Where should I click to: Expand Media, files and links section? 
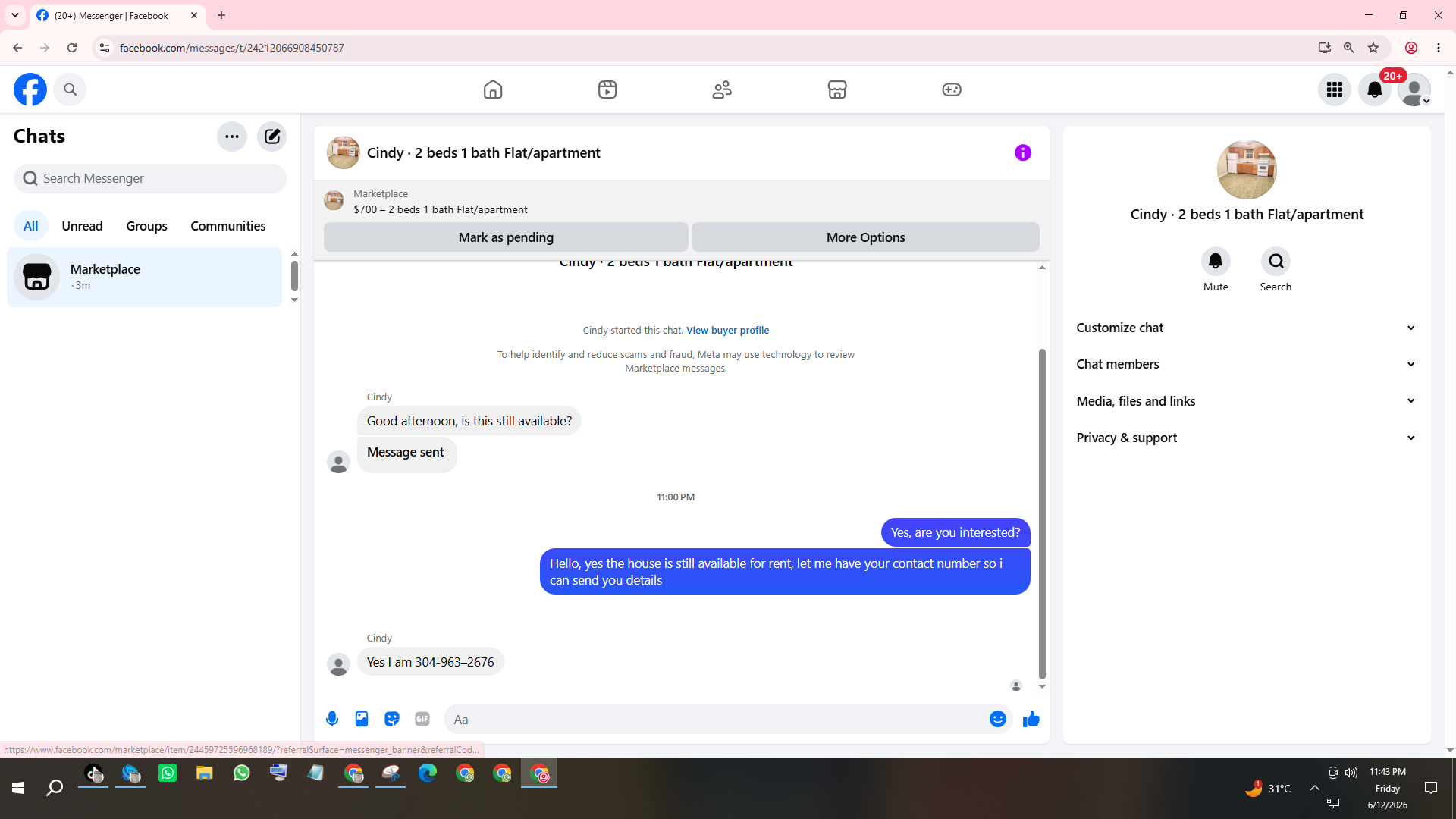click(1247, 401)
